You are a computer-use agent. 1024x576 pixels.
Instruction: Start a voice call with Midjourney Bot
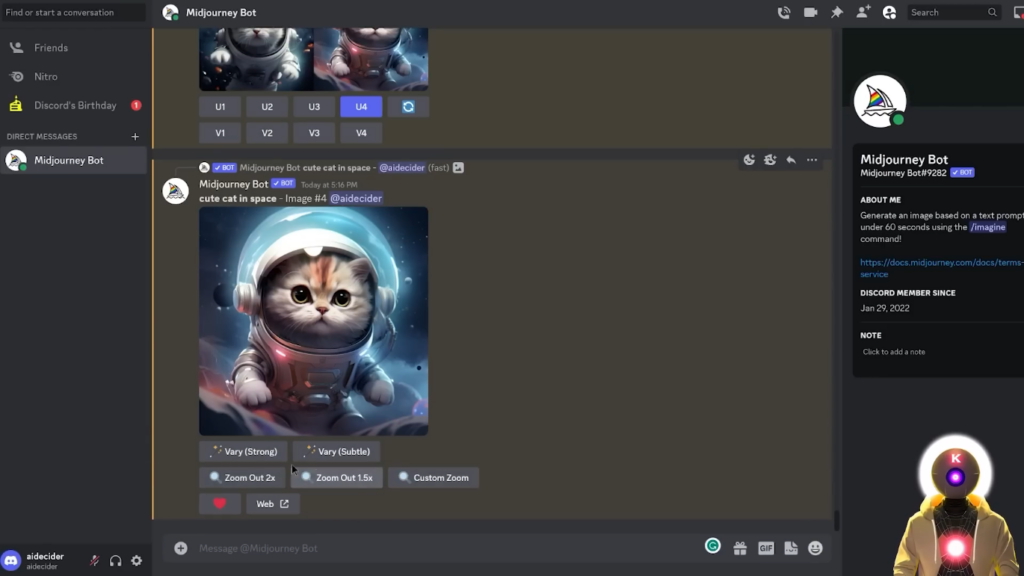(784, 12)
